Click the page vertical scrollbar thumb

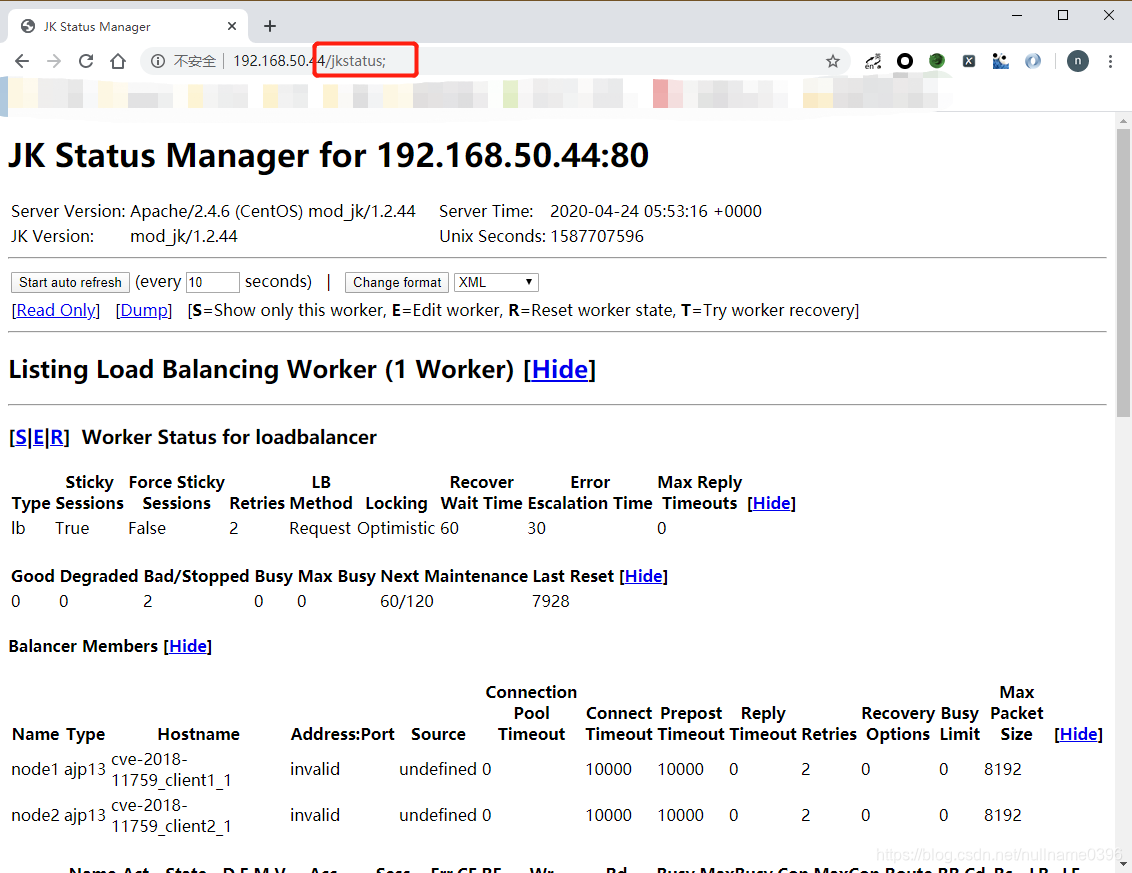click(x=1123, y=273)
